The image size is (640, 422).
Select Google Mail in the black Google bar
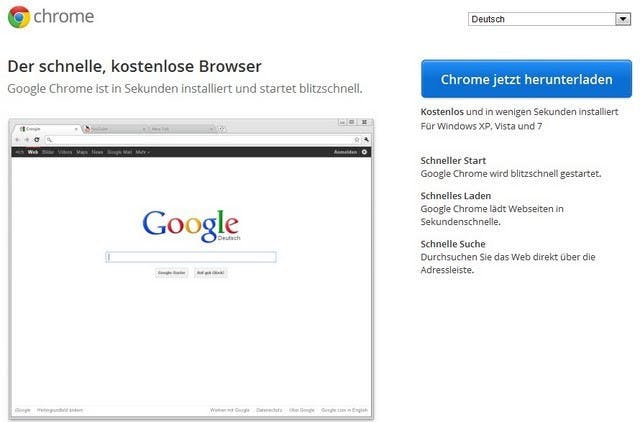click(x=120, y=152)
